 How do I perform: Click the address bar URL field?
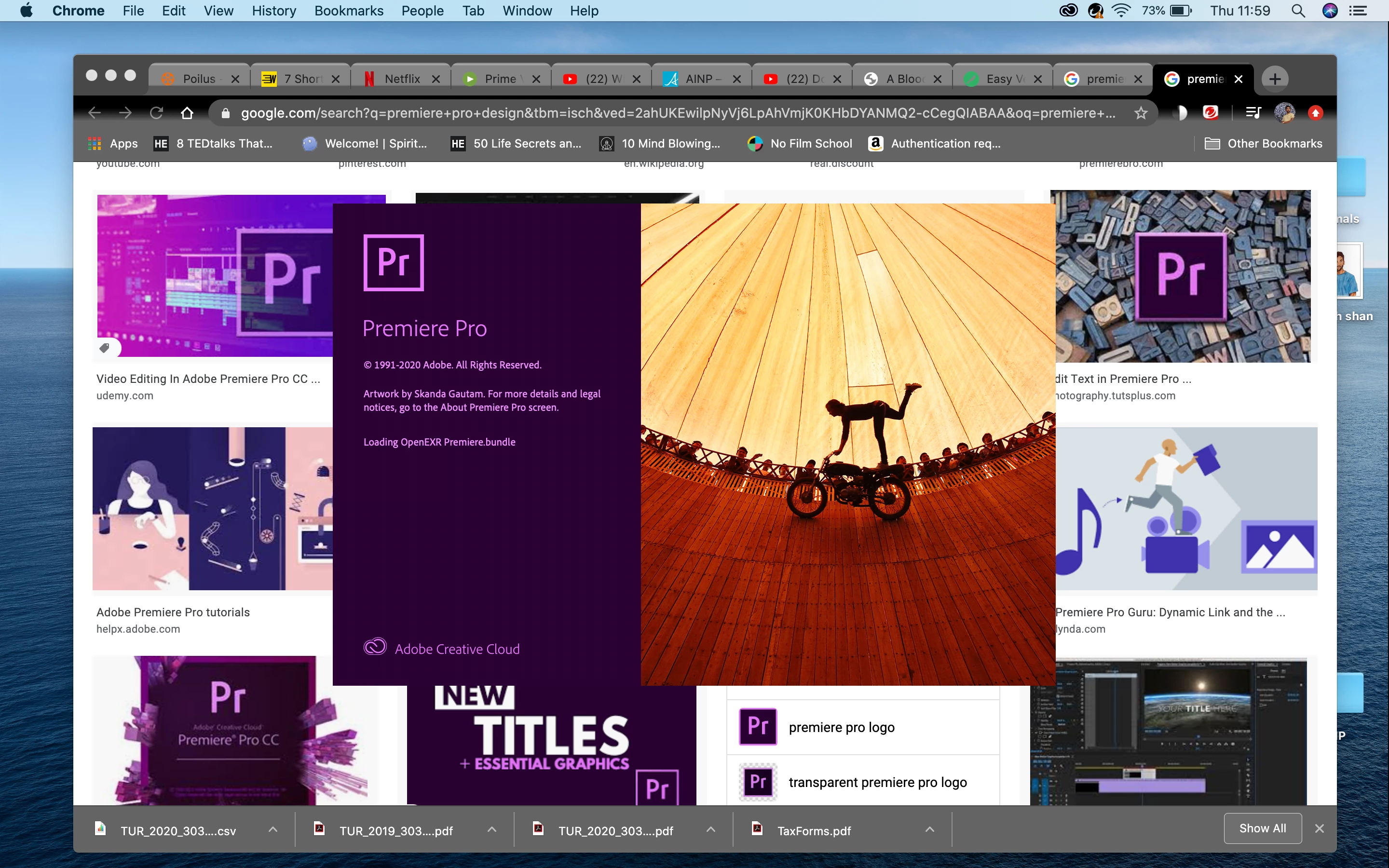tap(679, 113)
